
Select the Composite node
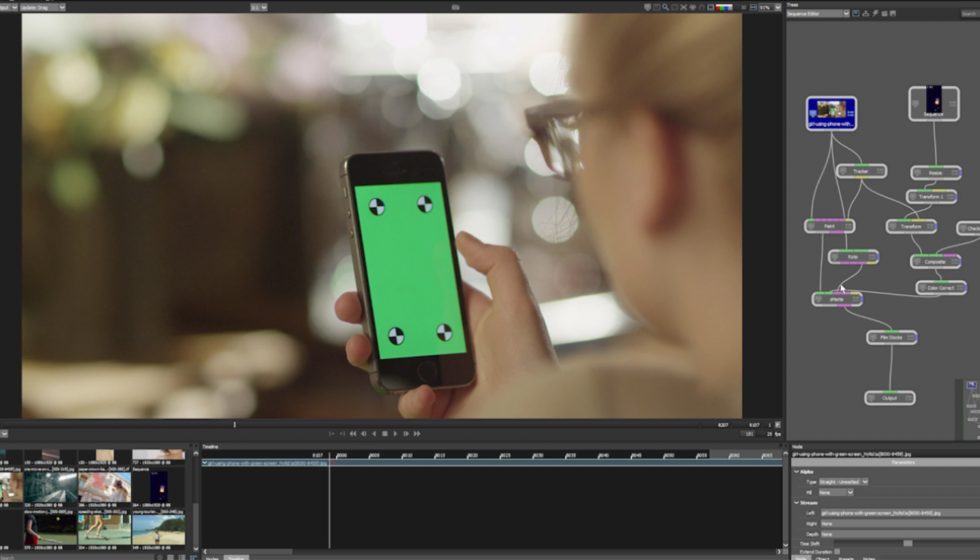pos(935,261)
